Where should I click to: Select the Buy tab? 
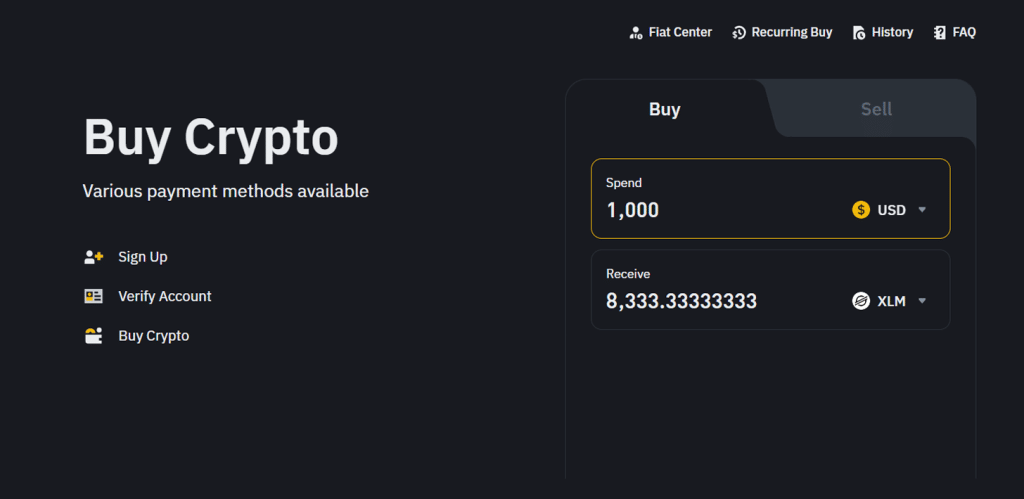point(665,109)
